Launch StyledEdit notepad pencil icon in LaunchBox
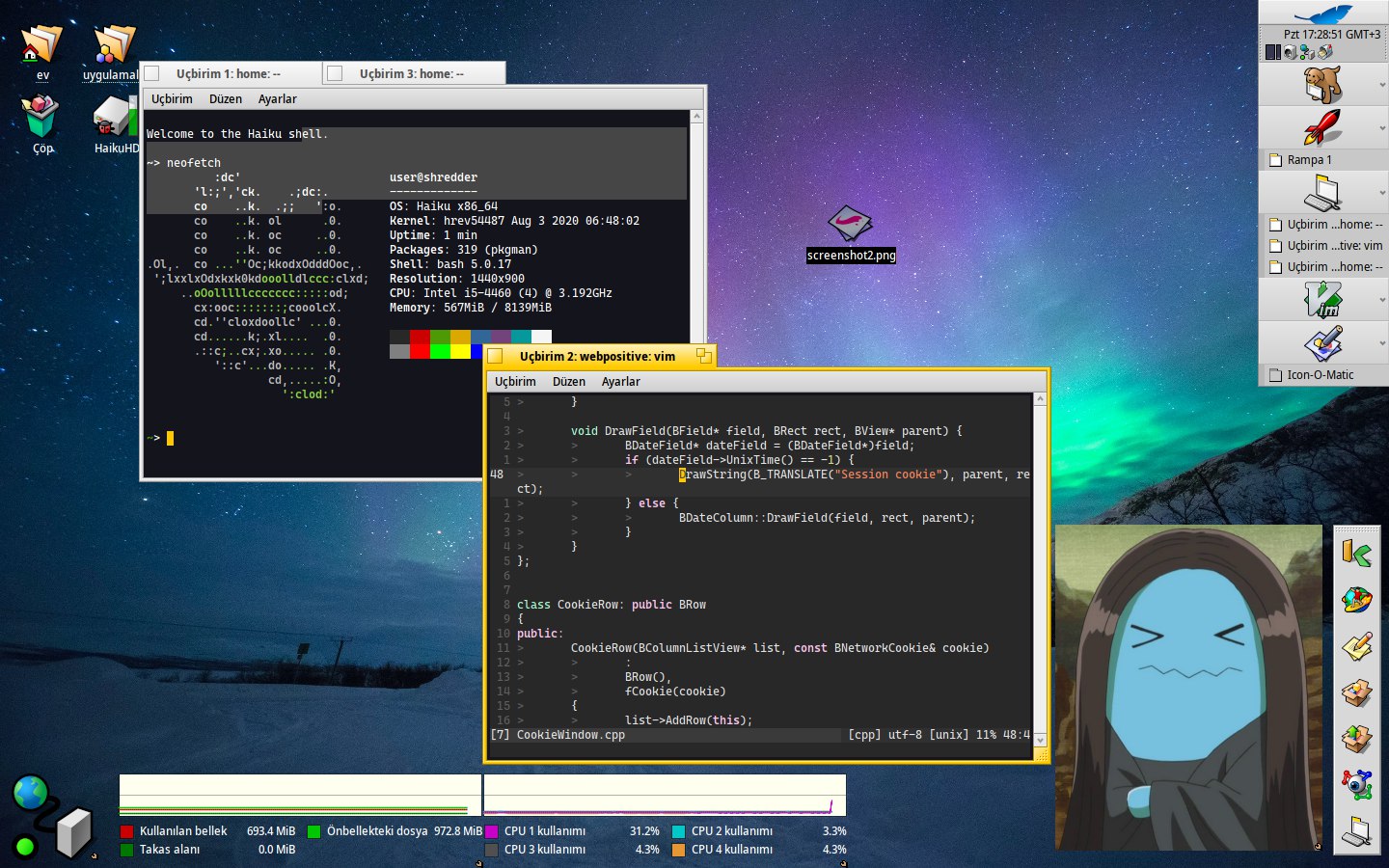The image size is (1389, 868). coord(1356,646)
